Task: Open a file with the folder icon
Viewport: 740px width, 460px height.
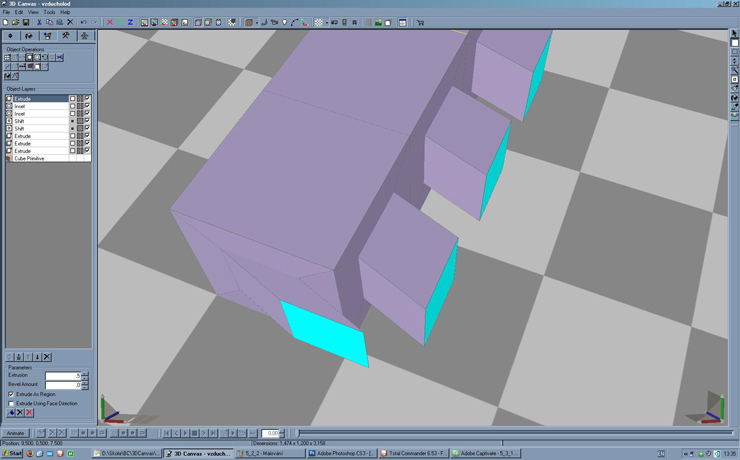Action: tap(16, 22)
